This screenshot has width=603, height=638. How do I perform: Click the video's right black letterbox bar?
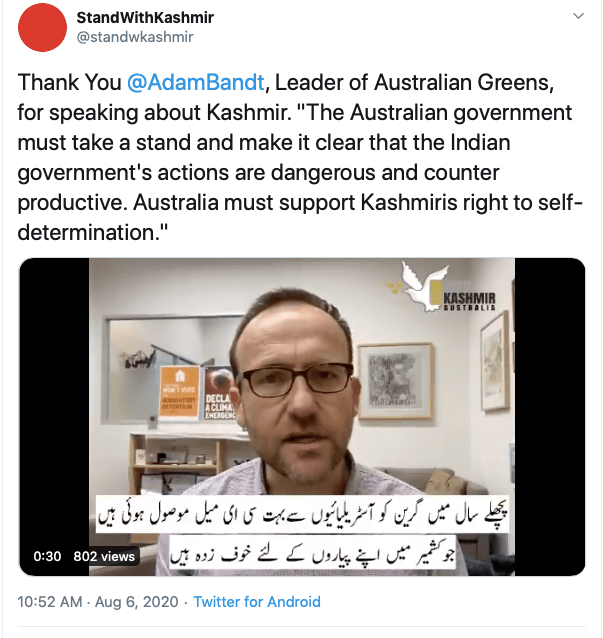550,417
